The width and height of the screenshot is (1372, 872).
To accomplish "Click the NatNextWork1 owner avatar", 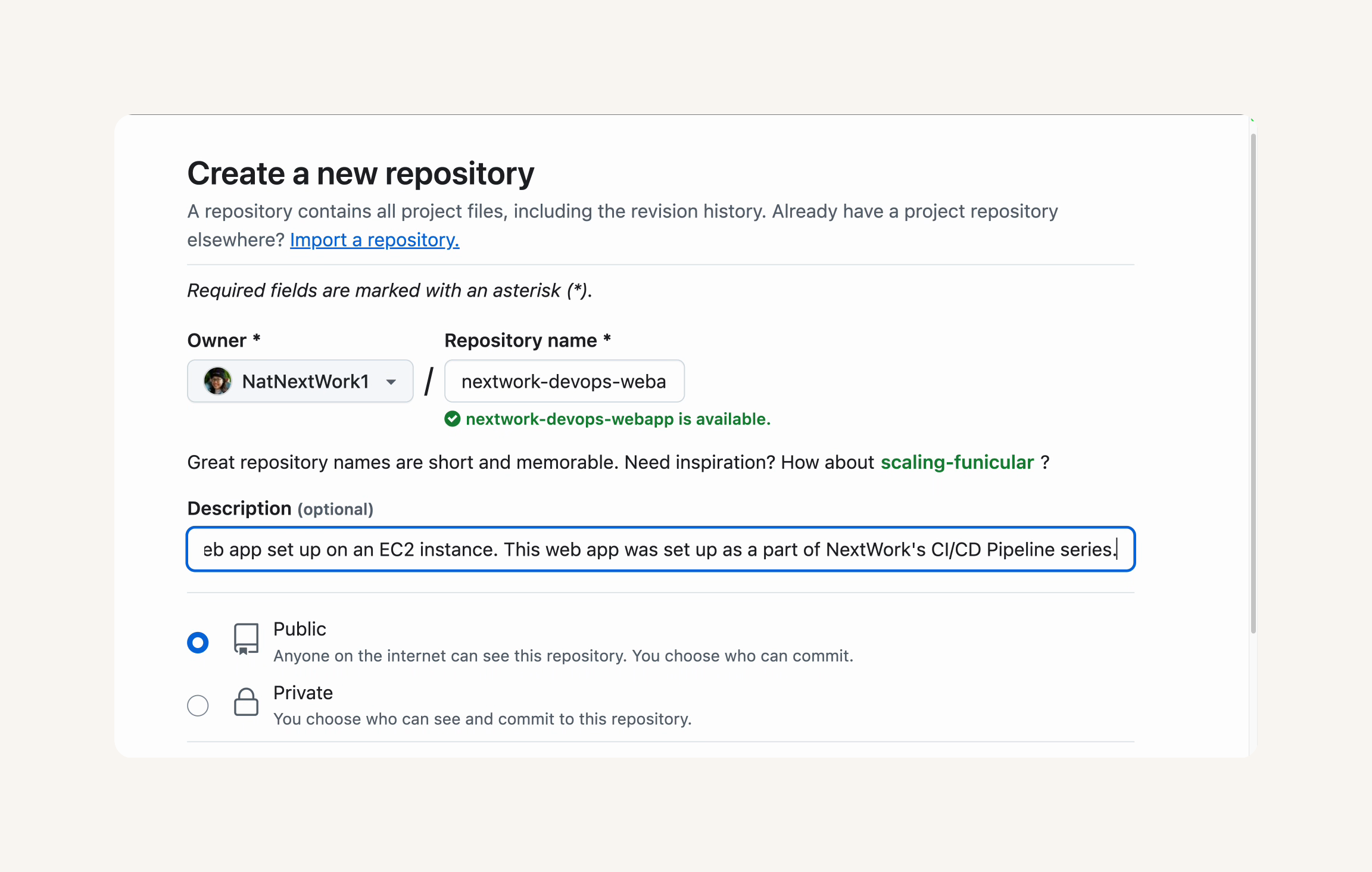I will (x=217, y=381).
